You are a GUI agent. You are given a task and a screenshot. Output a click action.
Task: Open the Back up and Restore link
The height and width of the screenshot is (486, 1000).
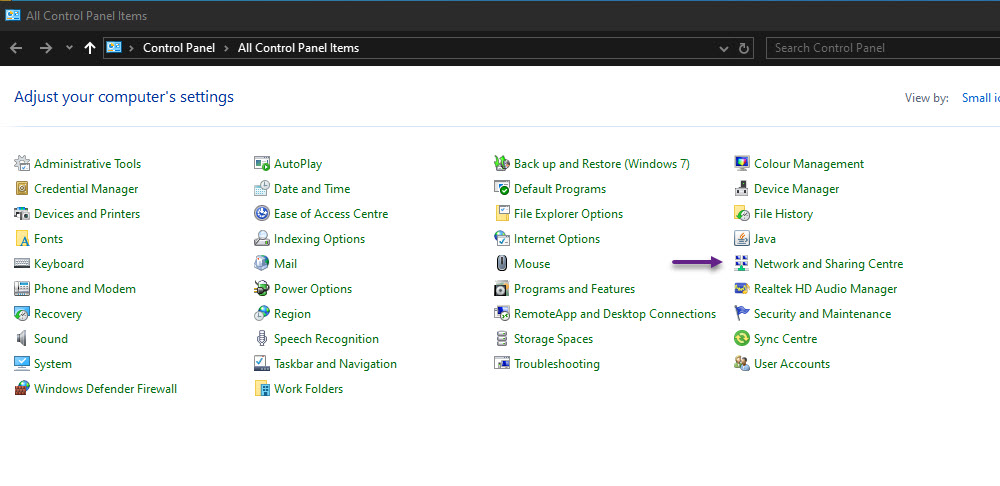click(x=601, y=164)
